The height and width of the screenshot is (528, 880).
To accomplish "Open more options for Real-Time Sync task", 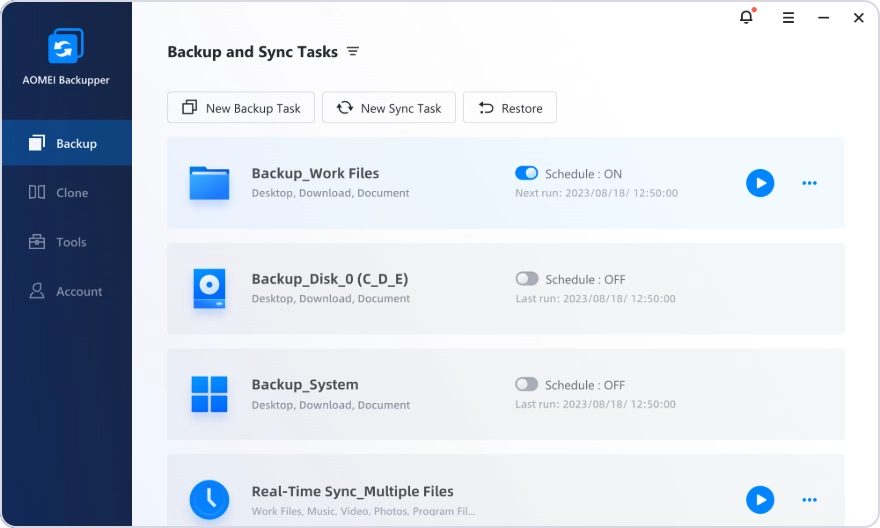I will [810, 500].
